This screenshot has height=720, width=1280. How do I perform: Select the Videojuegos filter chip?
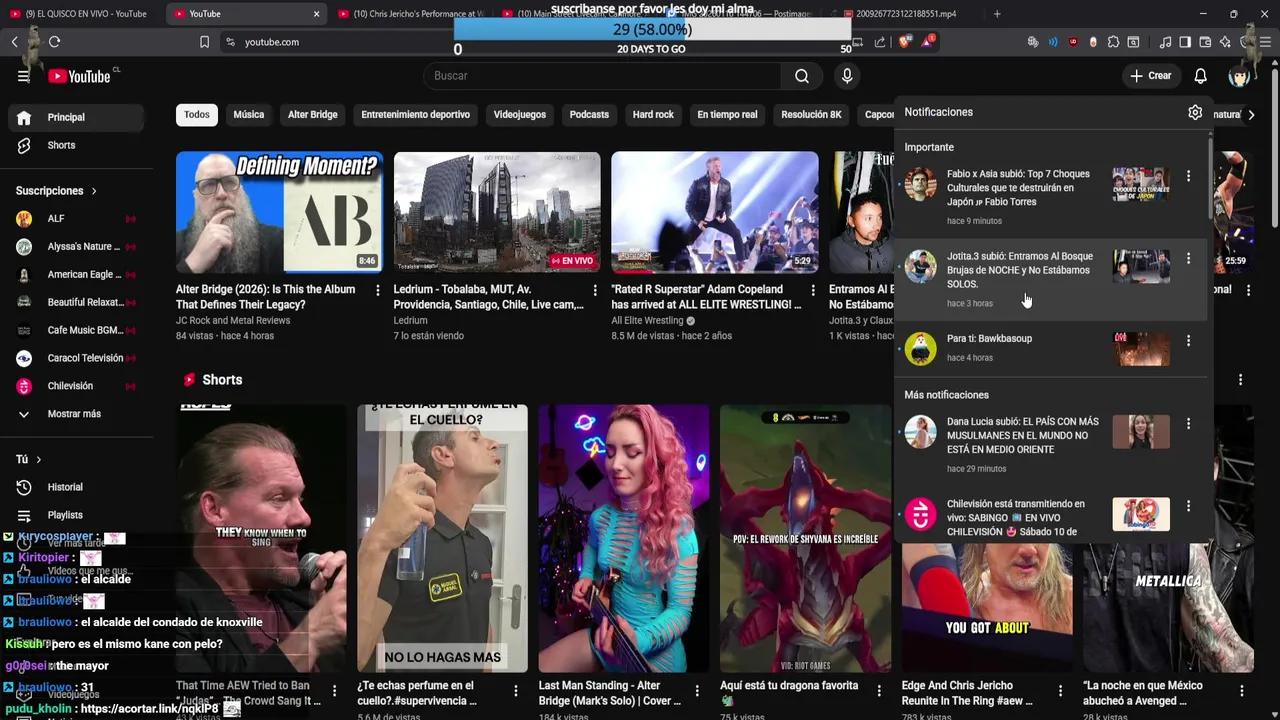pyautogui.click(x=520, y=115)
